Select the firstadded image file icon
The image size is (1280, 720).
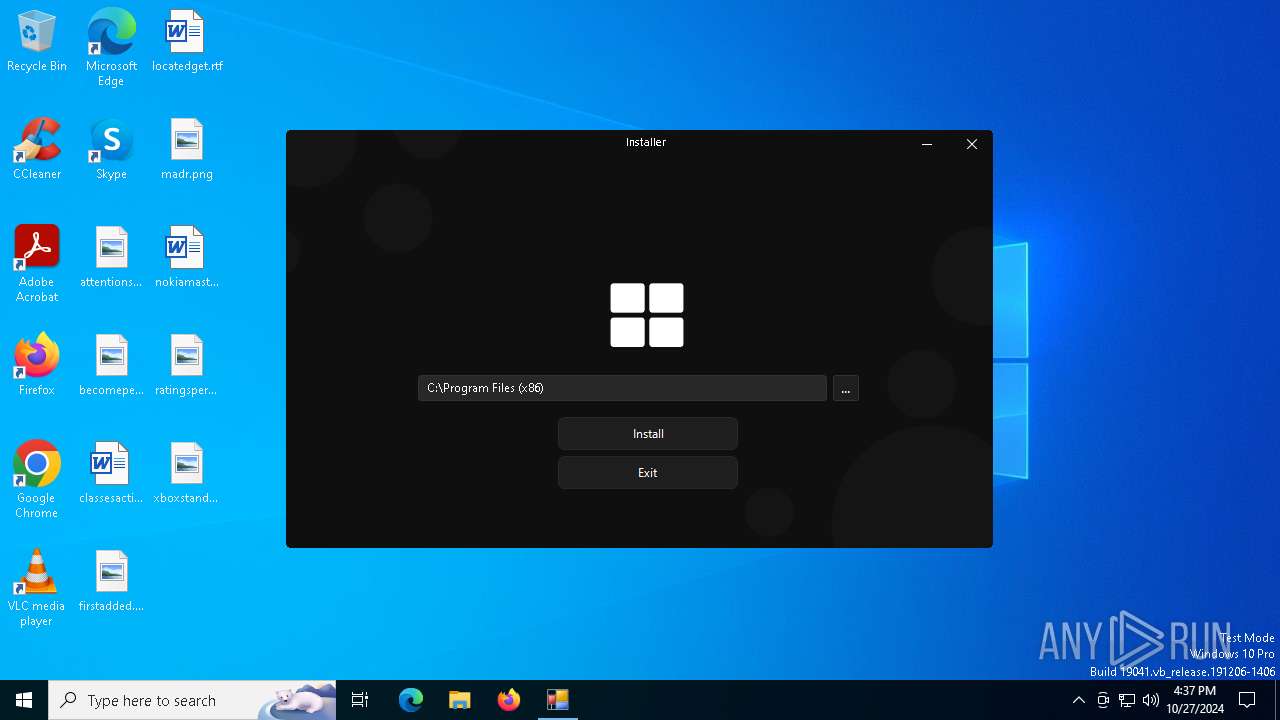pyautogui.click(x=111, y=582)
